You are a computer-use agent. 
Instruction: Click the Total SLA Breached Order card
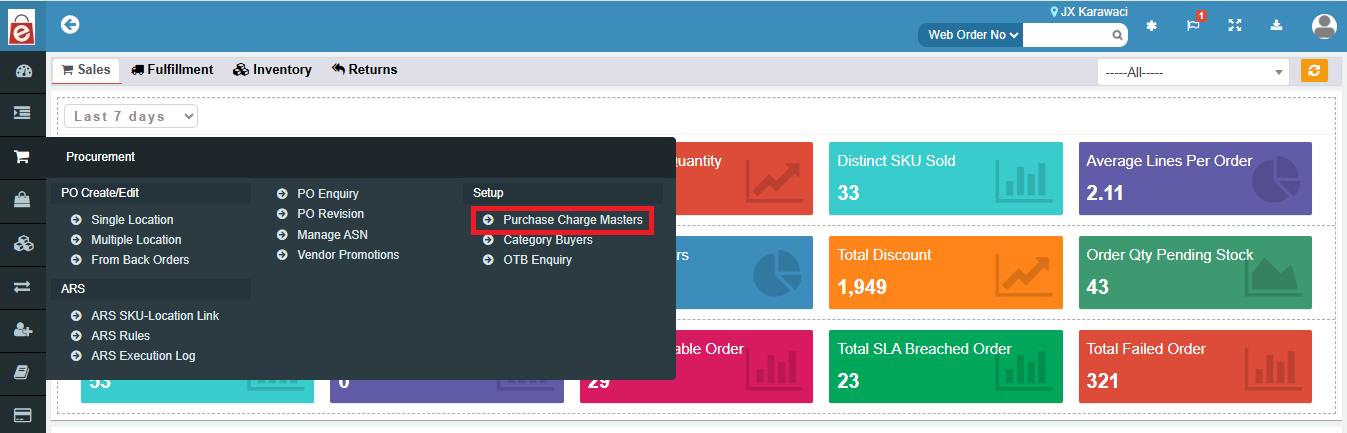(946, 367)
